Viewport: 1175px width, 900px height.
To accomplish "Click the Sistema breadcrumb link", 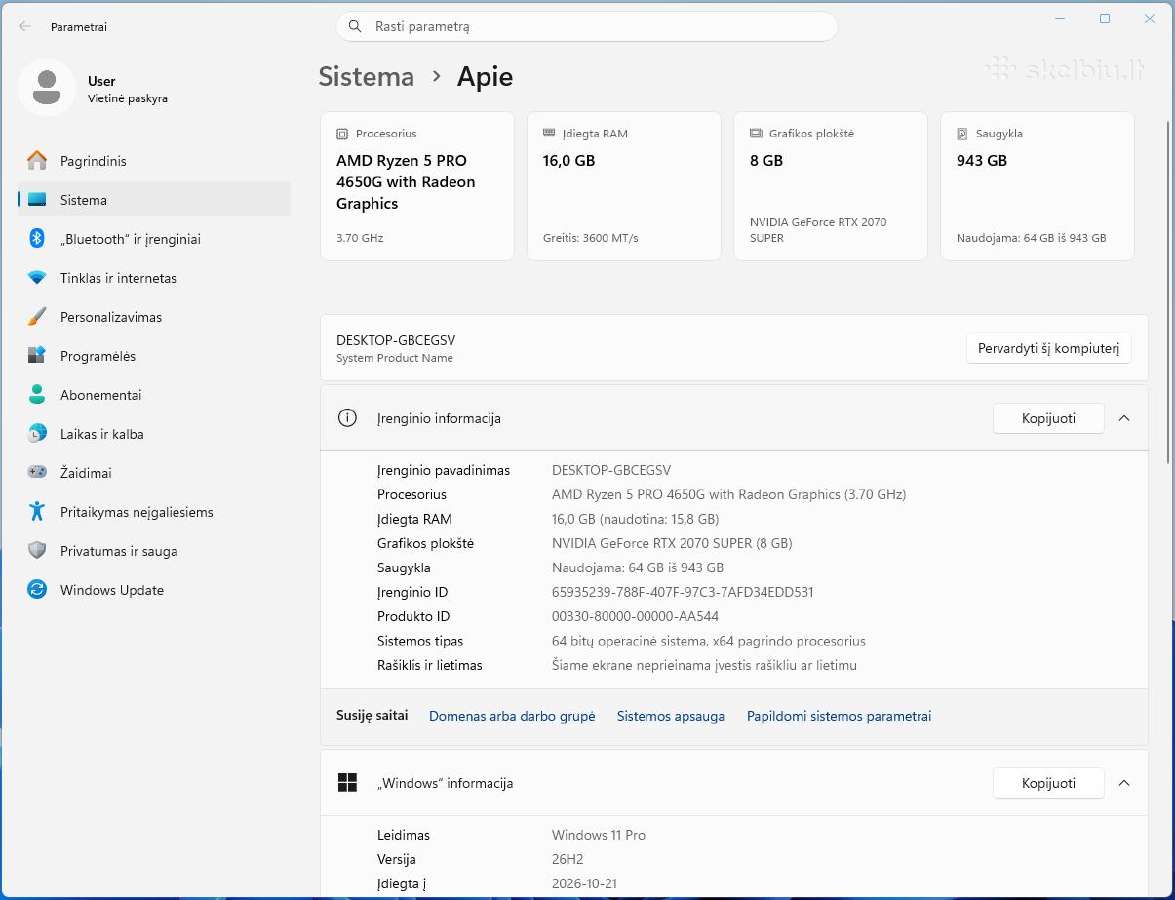I will pyautogui.click(x=366, y=76).
